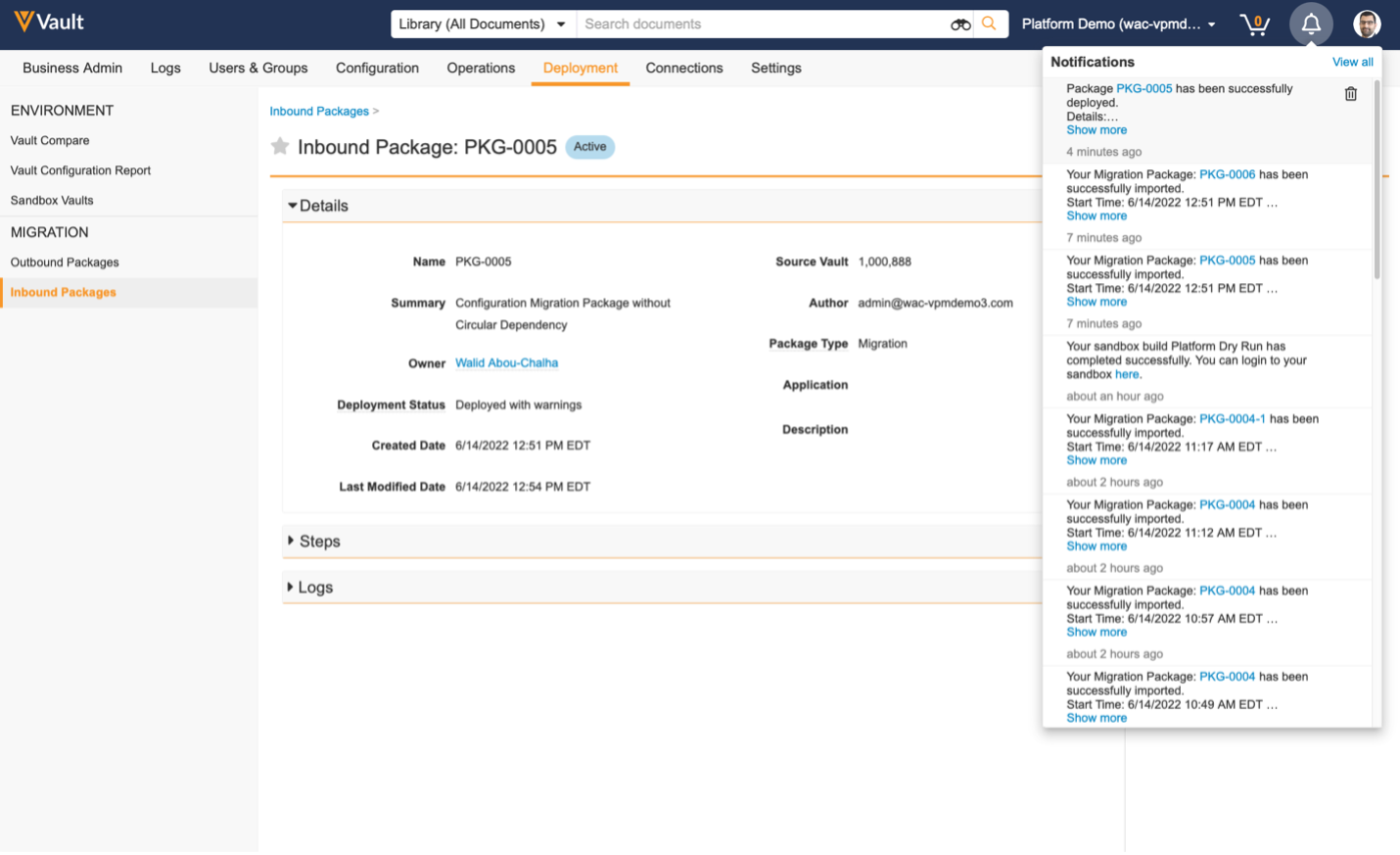Open the Walid Abou-Chalha owner link

(x=506, y=363)
